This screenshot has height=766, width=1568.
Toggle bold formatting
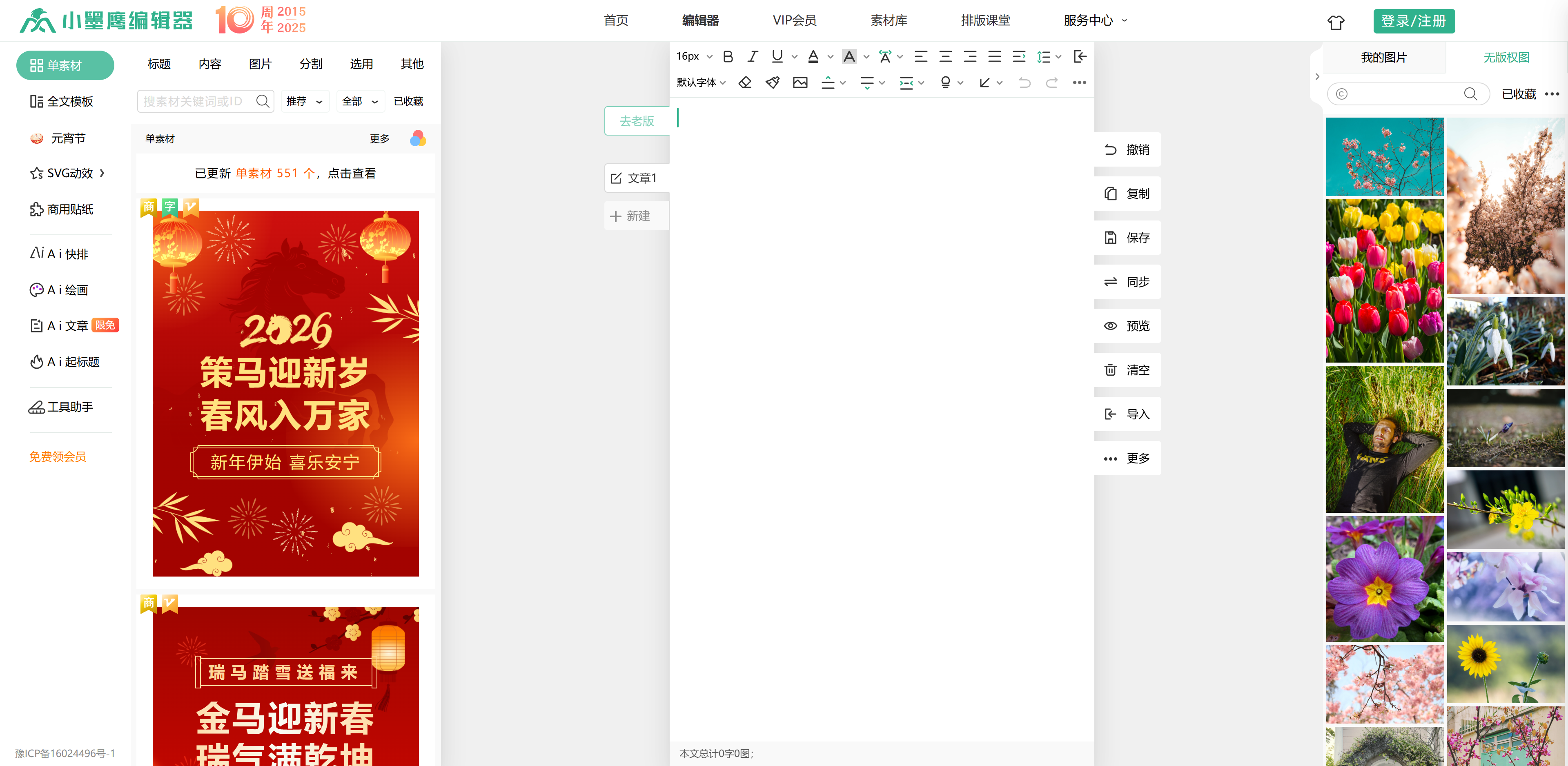pyautogui.click(x=727, y=57)
